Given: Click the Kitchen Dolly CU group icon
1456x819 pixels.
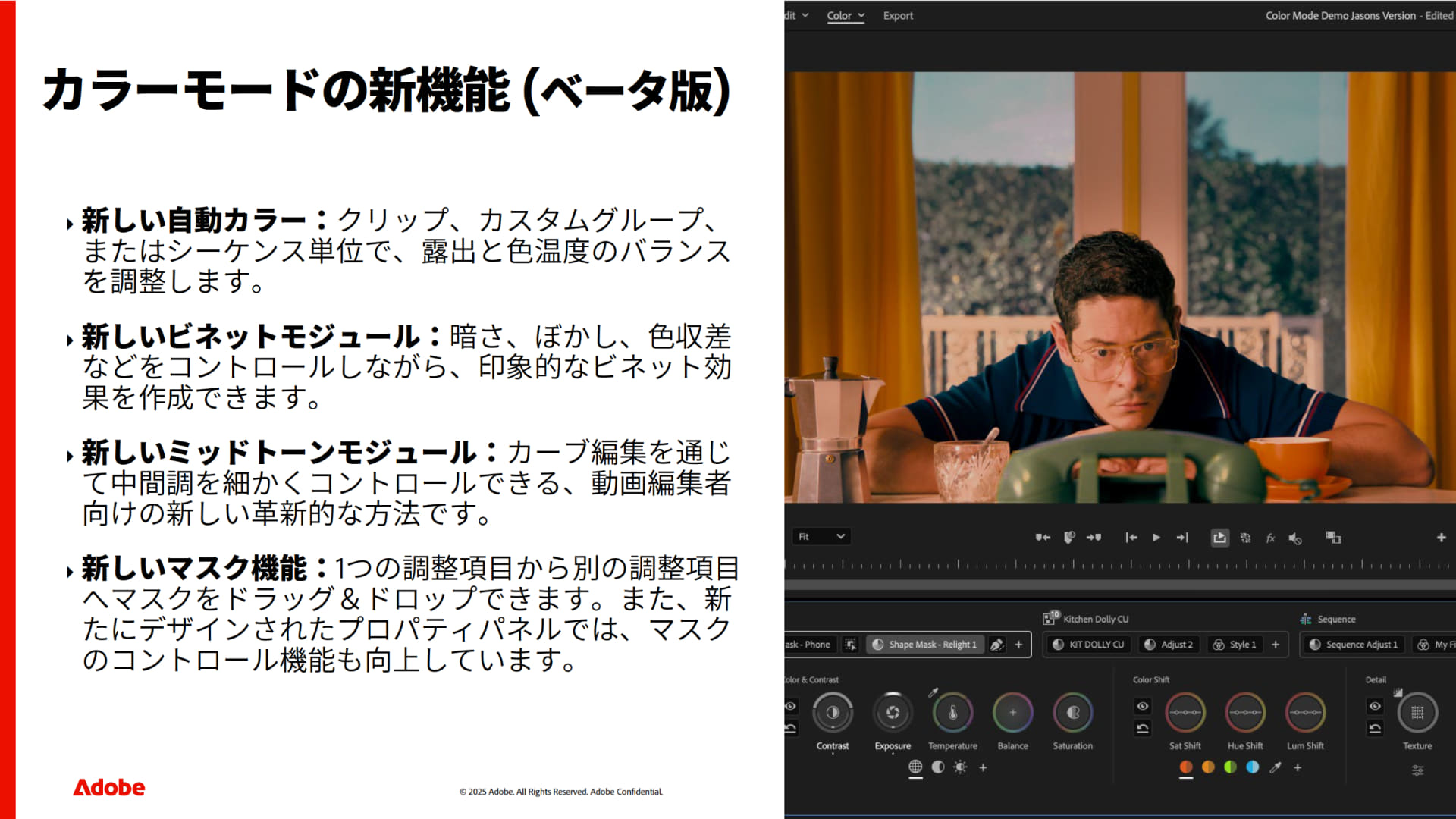Looking at the screenshot, I should 1051,617.
